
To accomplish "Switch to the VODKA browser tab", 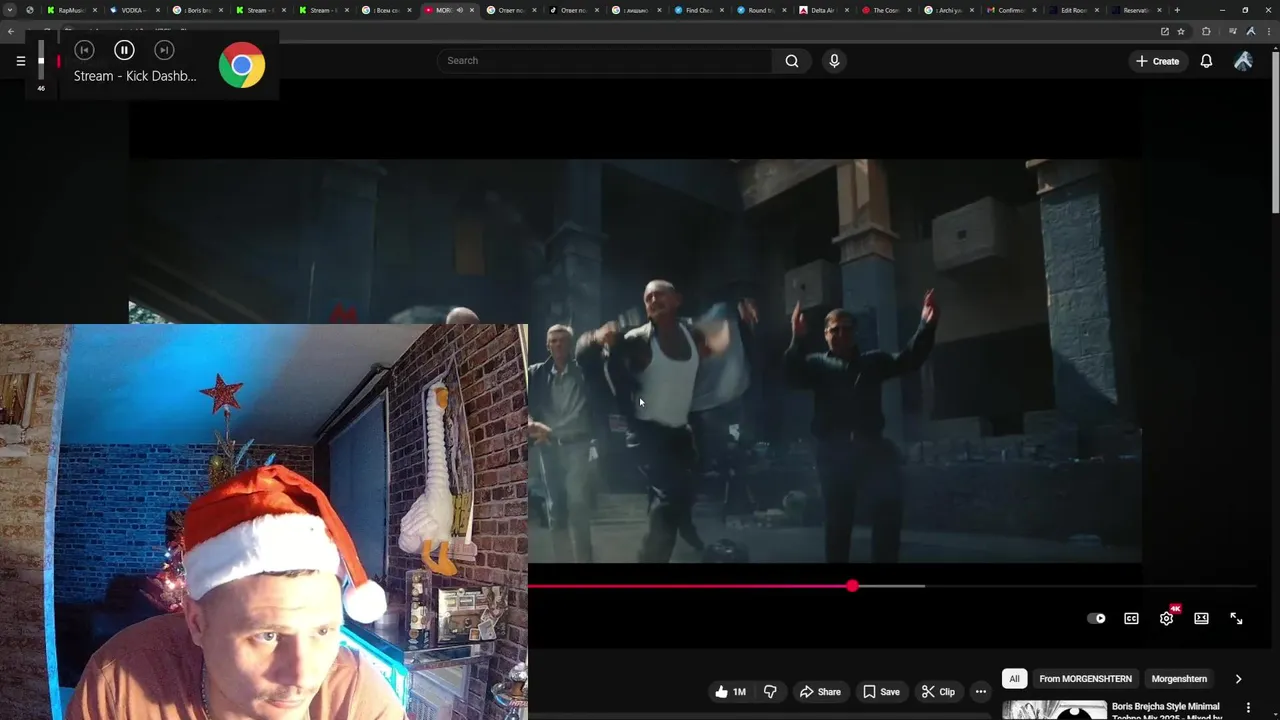I will 134,10.
